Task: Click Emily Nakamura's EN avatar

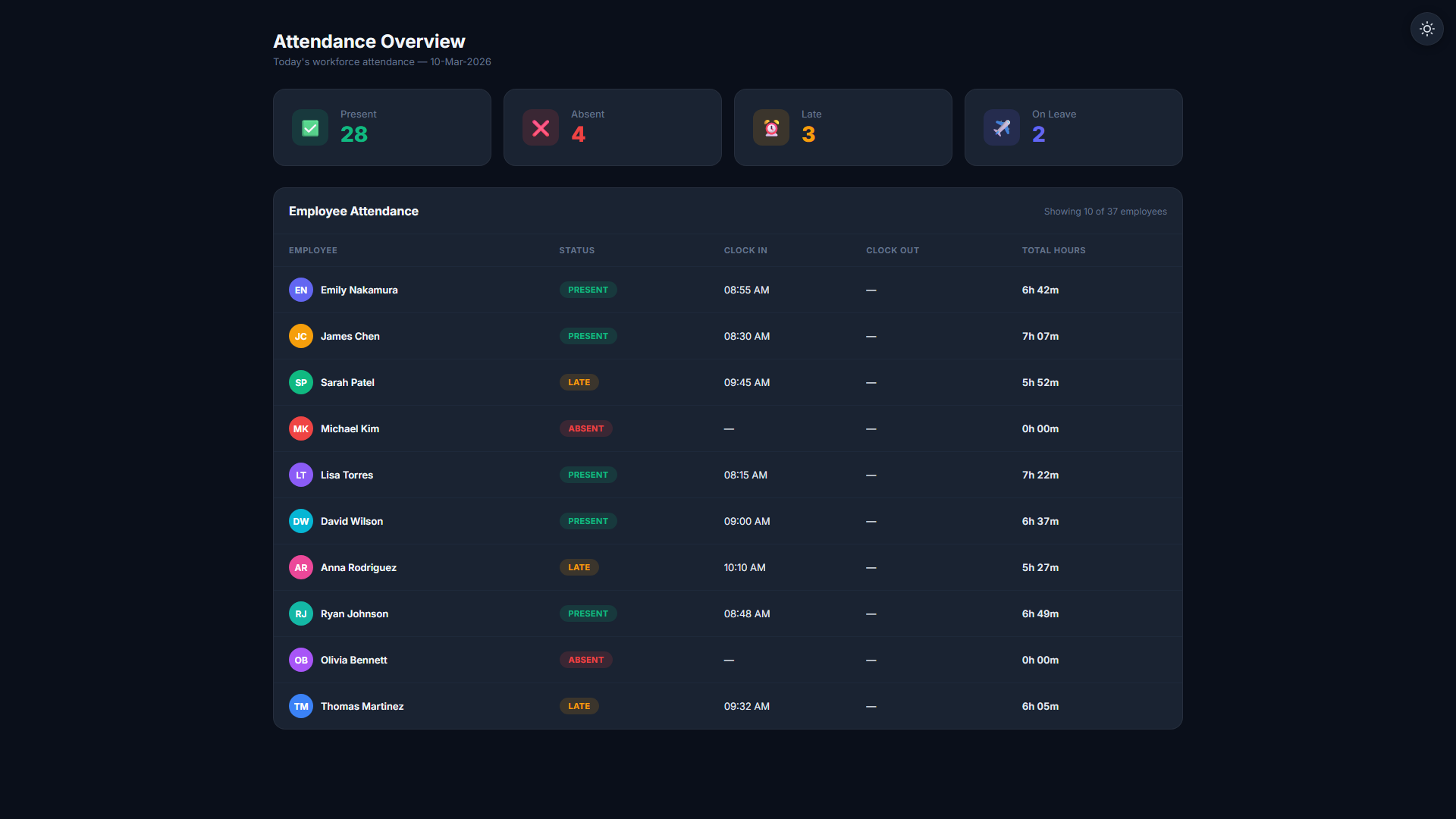Action: tap(301, 290)
